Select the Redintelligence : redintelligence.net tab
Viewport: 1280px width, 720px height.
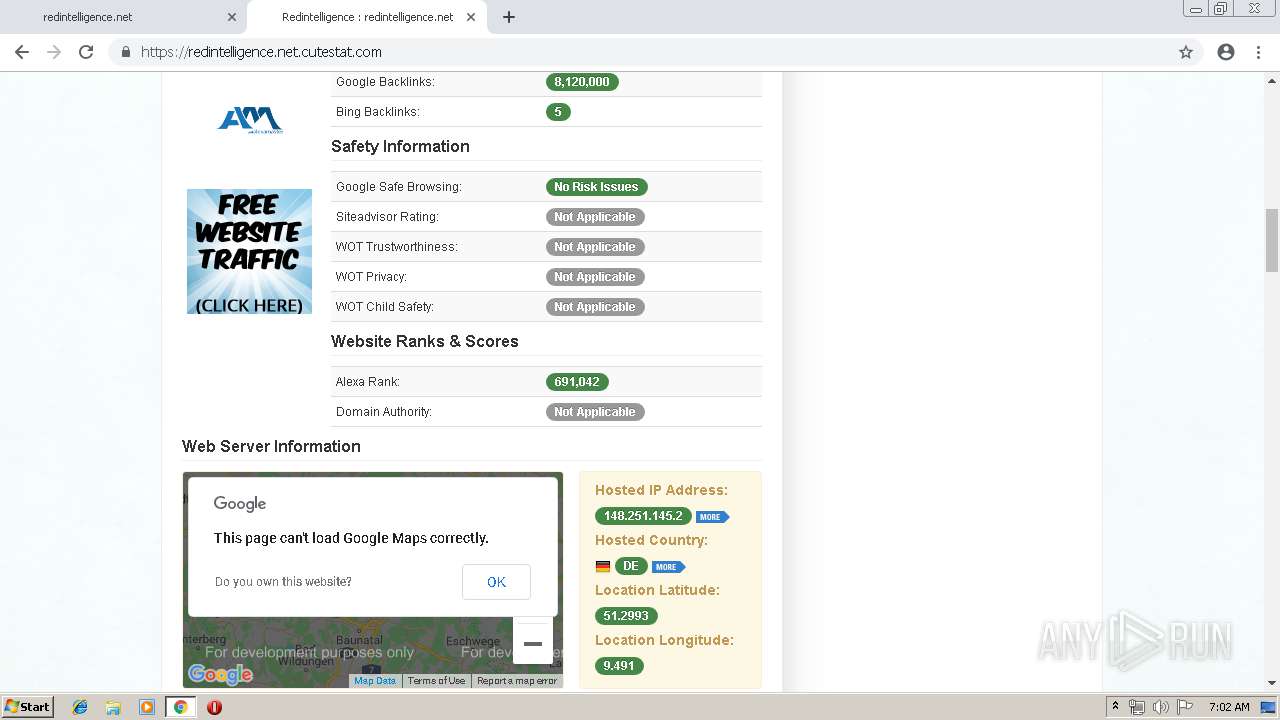click(x=366, y=17)
